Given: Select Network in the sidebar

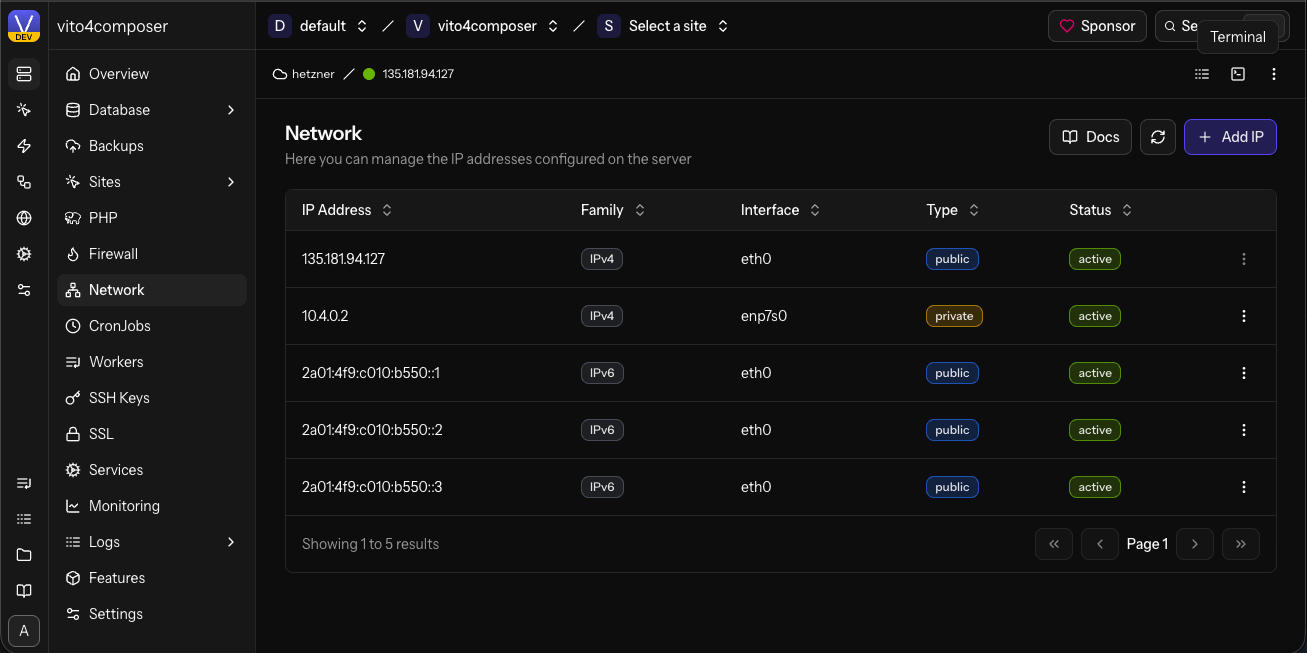Looking at the screenshot, I should click(152, 290).
